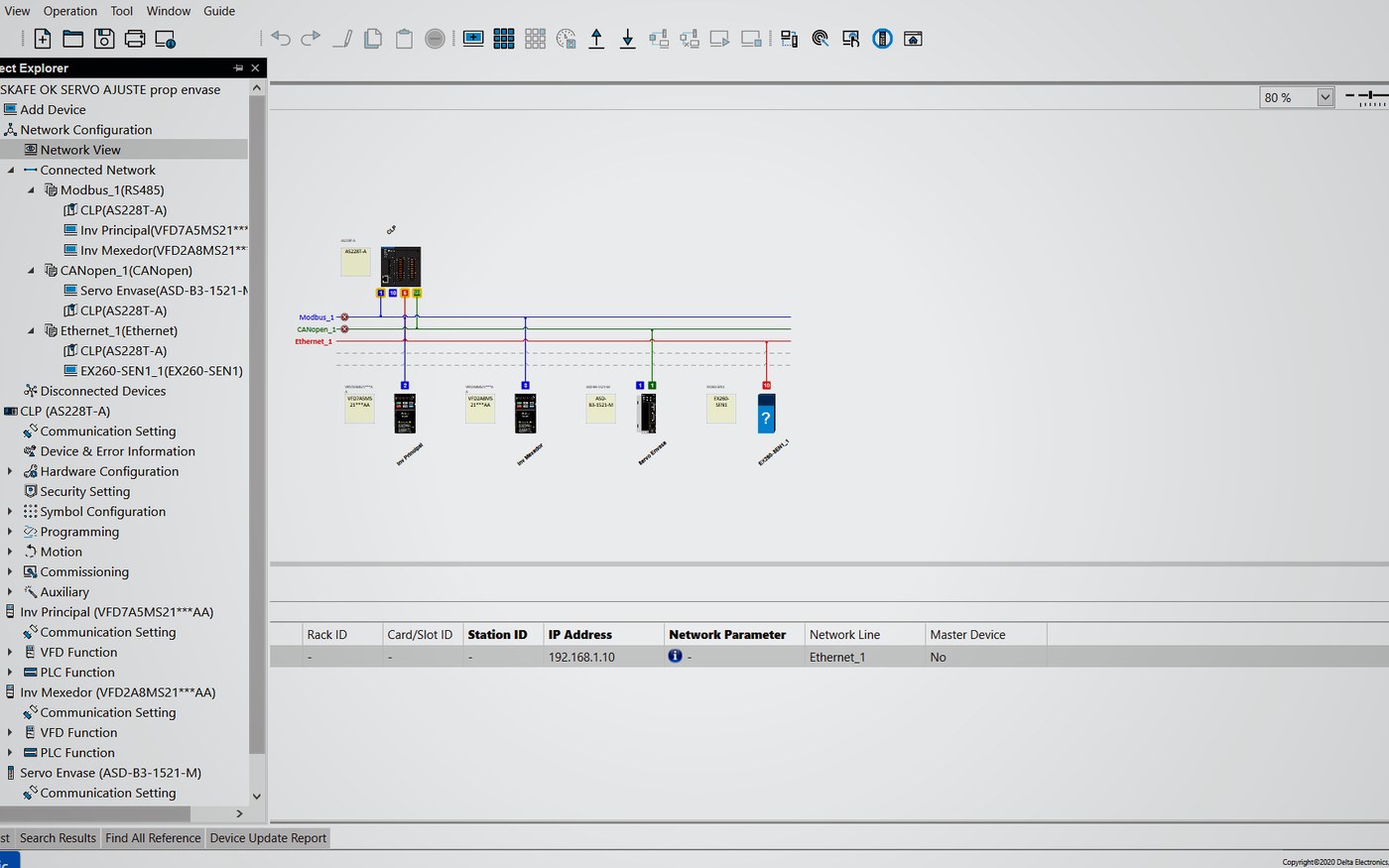Create a new project with the toolbar icon
Screen dimensions: 1389x868
42,39
